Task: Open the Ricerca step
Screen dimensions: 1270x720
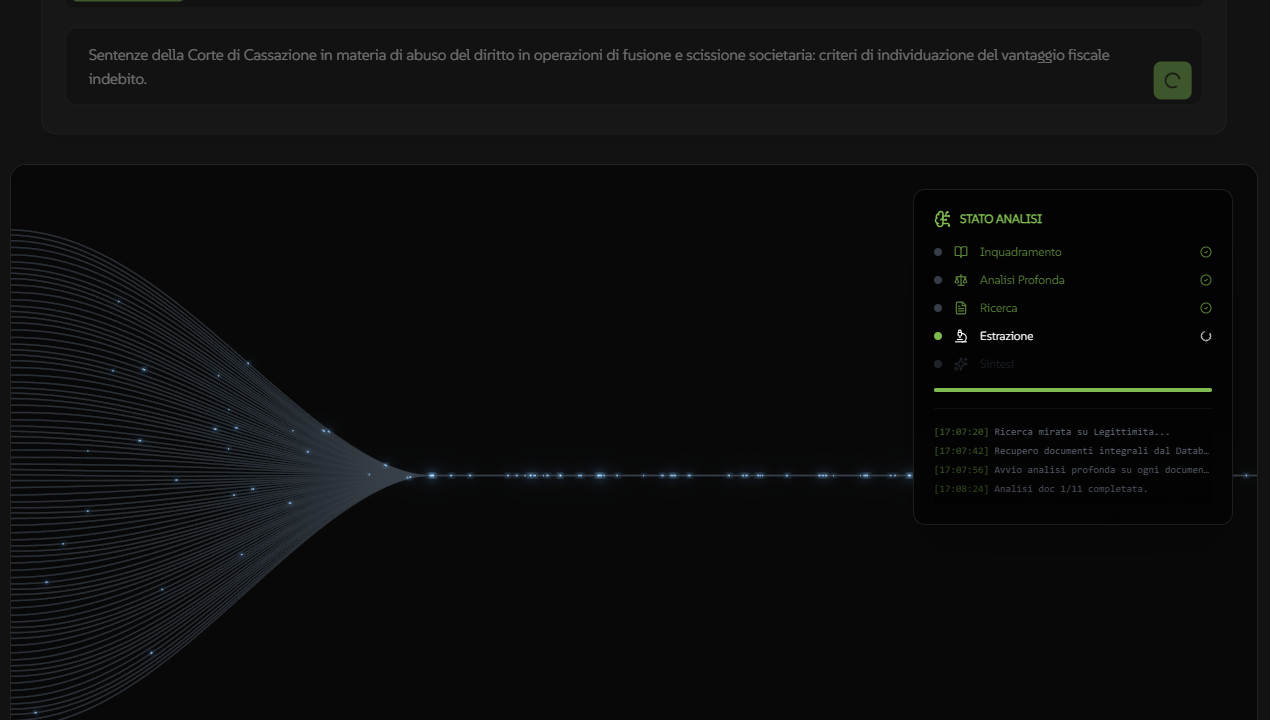Action: click(x=998, y=308)
